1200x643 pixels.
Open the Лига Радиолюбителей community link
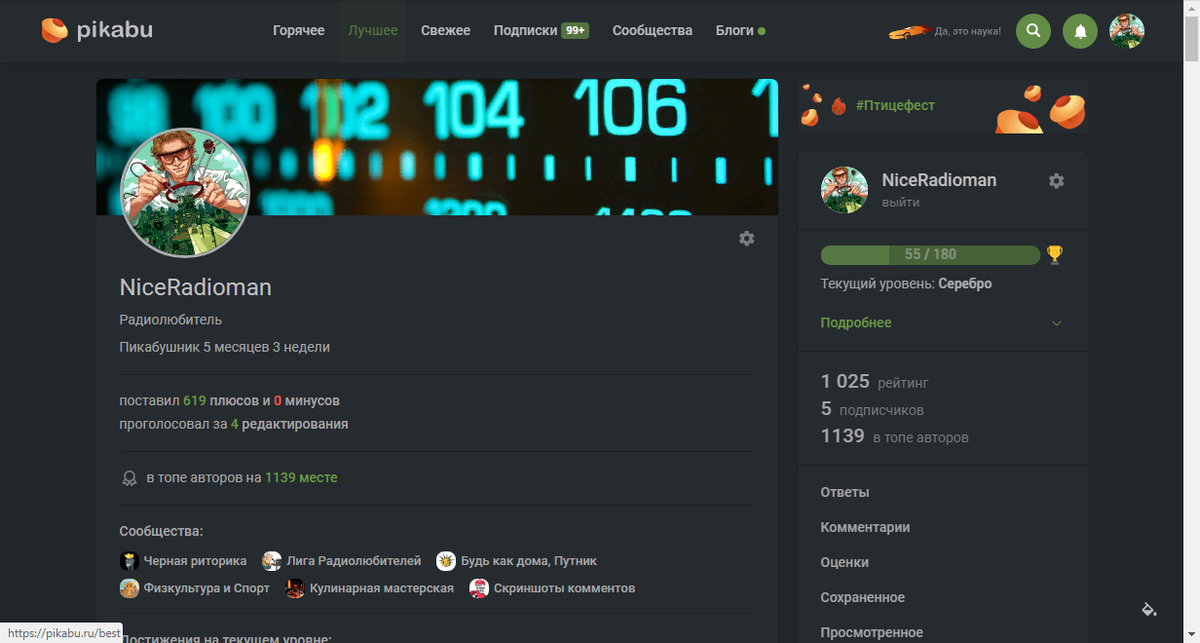pyautogui.click(x=353, y=561)
